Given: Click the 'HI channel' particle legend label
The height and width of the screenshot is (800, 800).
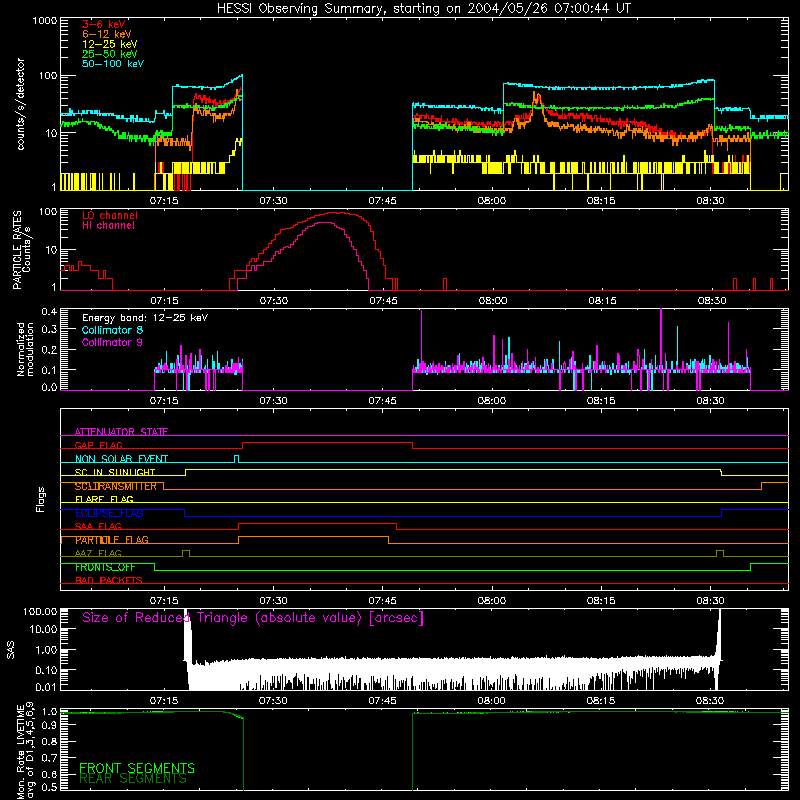Looking at the screenshot, I should (x=108, y=226).
